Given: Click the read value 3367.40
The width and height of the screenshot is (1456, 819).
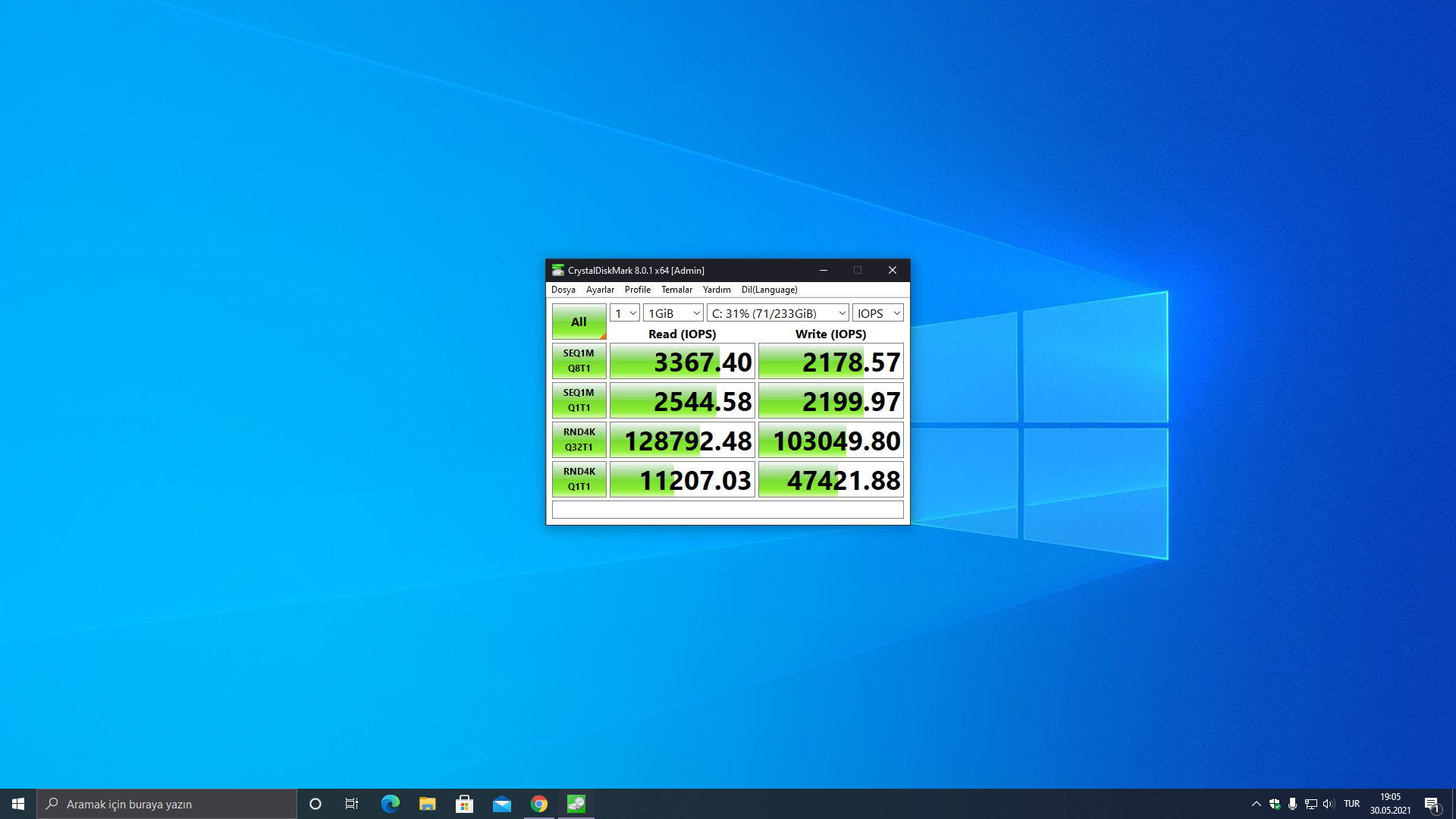Looking at the screenshot, I should point(682,362).
